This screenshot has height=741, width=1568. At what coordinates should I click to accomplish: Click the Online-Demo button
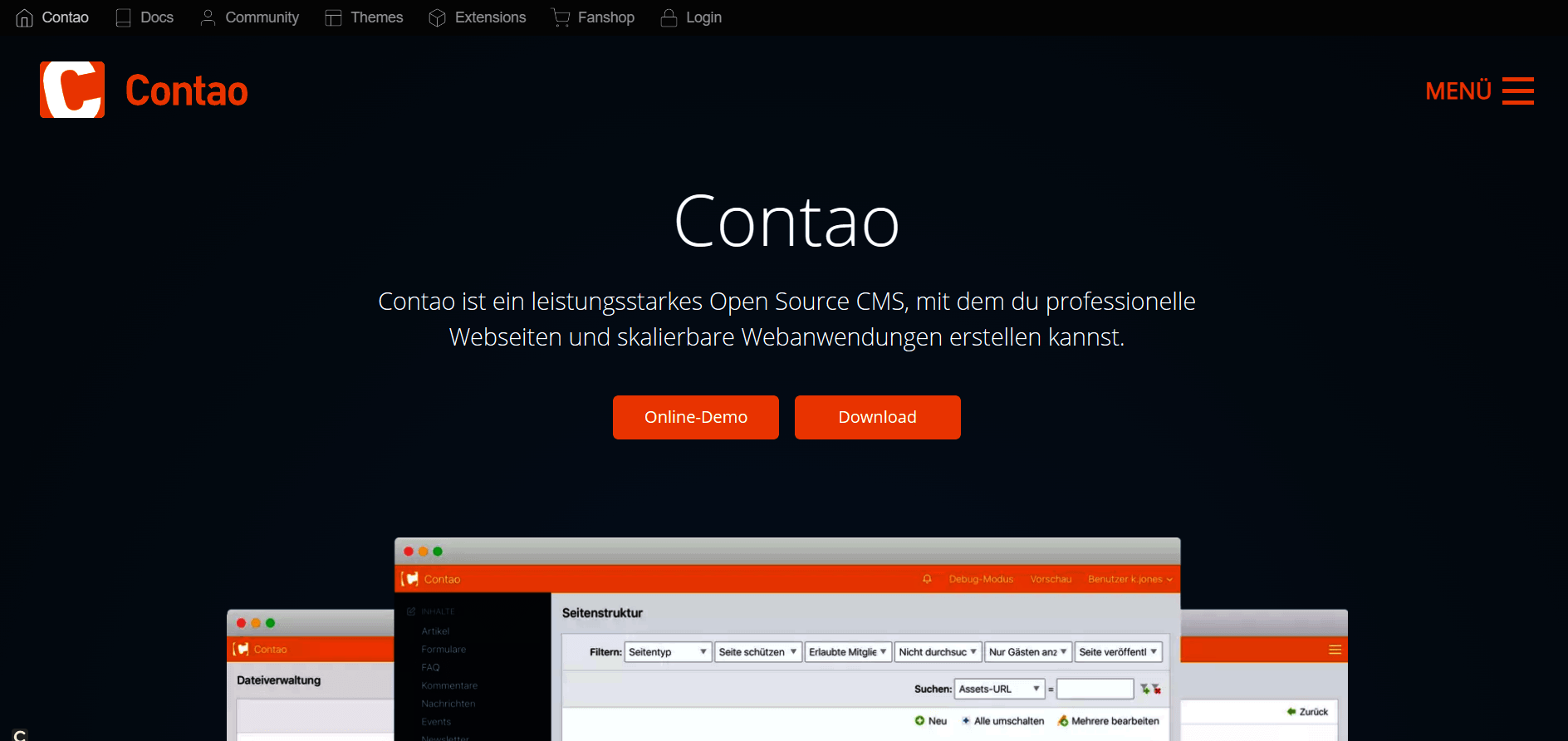tap(695, 417)
